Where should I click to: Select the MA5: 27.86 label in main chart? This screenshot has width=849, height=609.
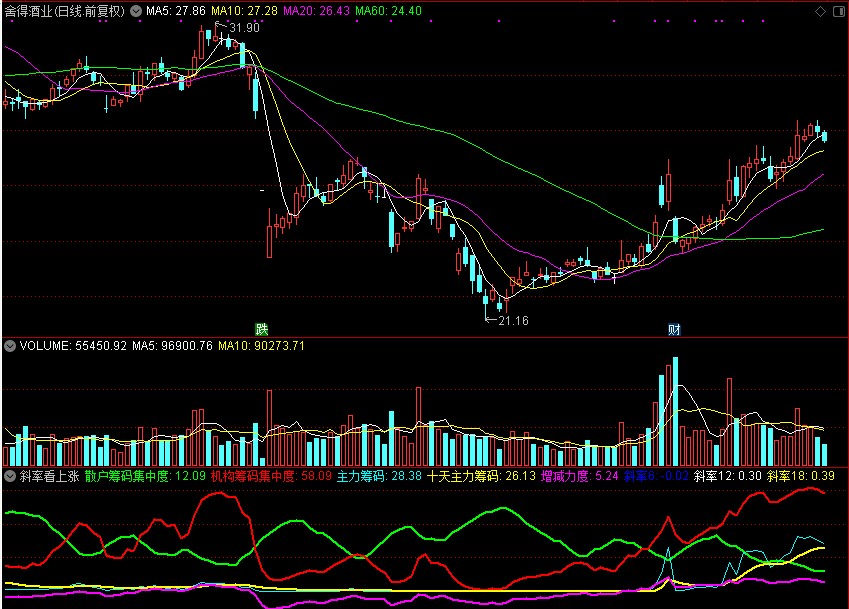point(176,11)
